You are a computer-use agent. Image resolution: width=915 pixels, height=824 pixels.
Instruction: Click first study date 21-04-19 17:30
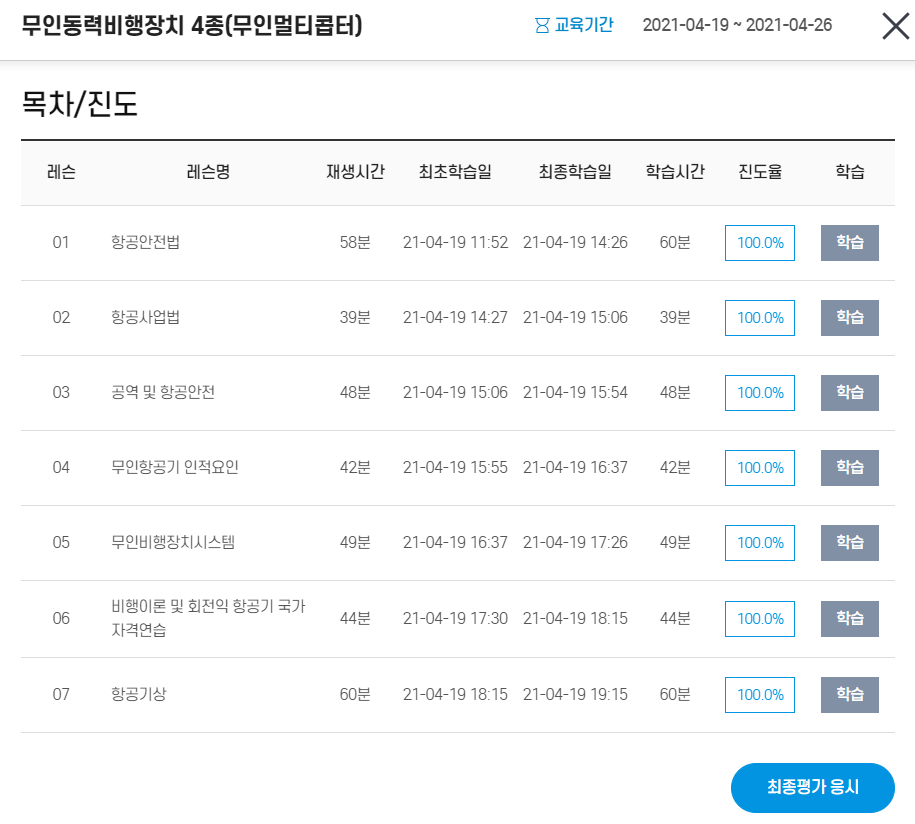(455, 618)
